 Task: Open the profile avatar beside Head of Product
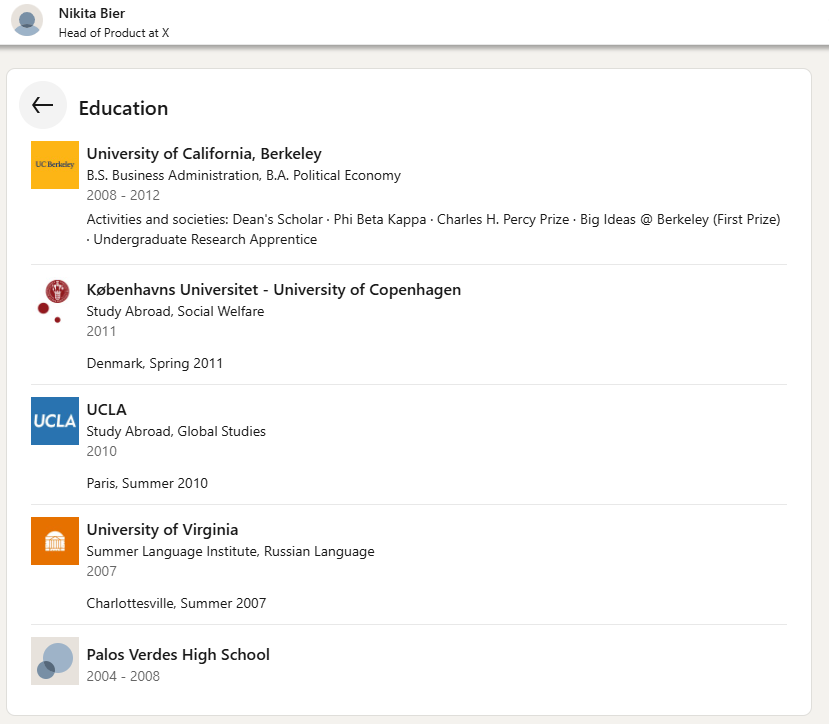pos(27,21)
